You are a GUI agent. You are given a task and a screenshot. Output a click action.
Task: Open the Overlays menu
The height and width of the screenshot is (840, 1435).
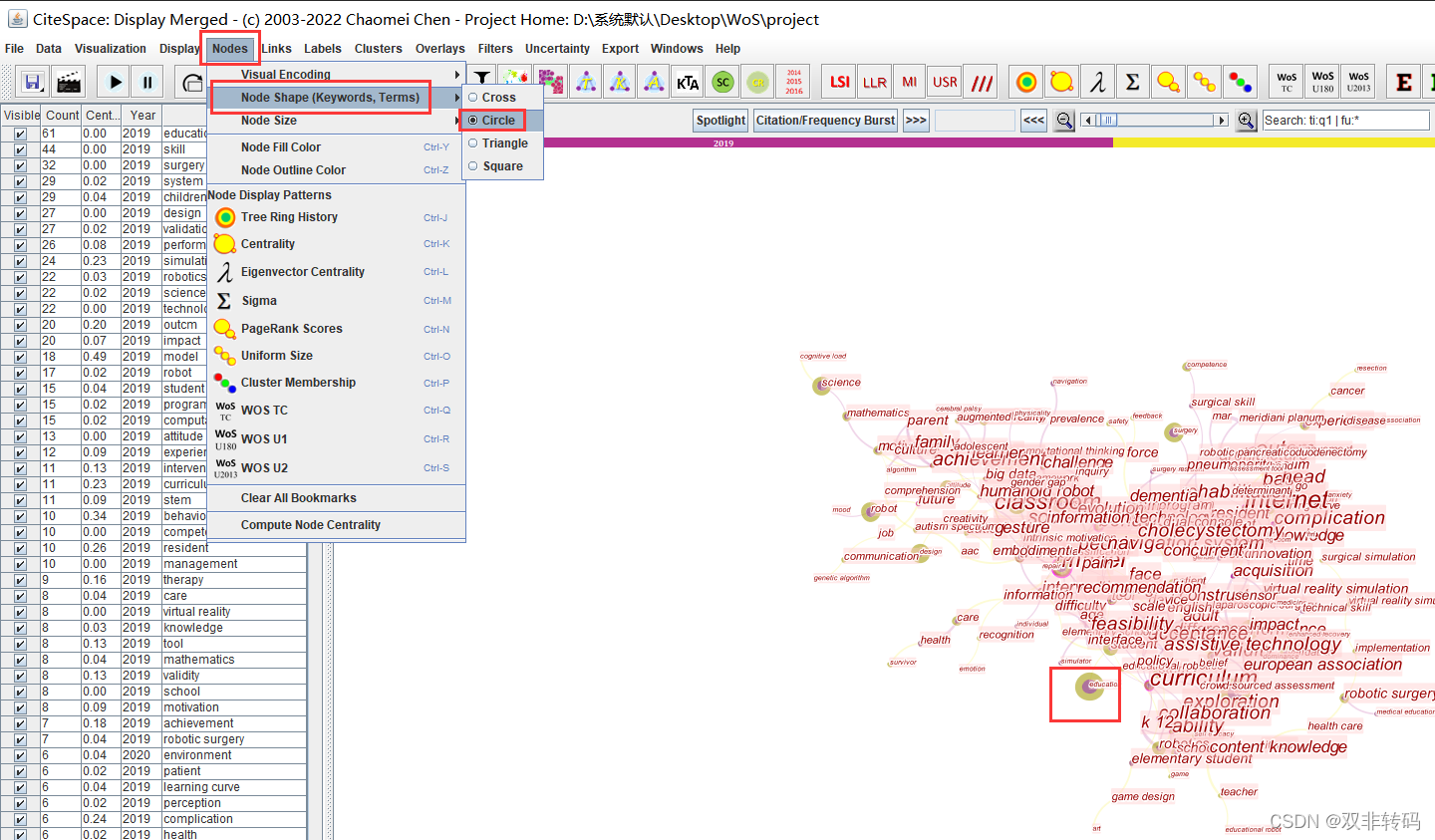[x=440, y=49]
